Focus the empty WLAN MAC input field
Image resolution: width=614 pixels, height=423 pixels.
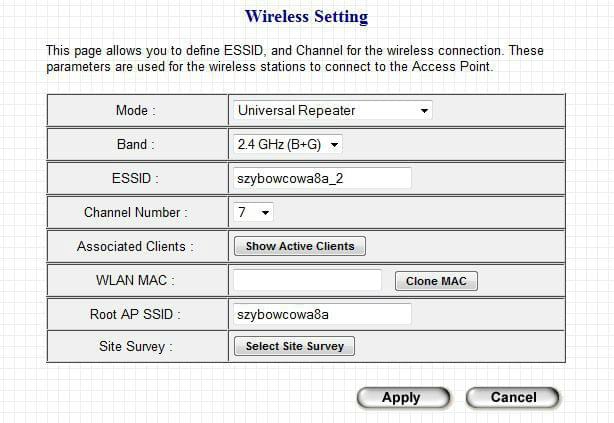[x=307, y=281]
